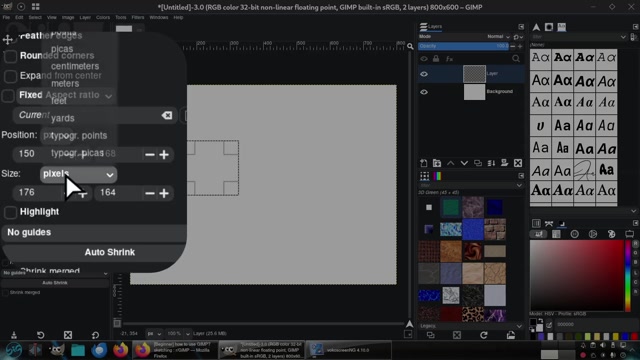Open the status bar px unit dropdown
Screen dimensions: 640x360
pos(154,333)
